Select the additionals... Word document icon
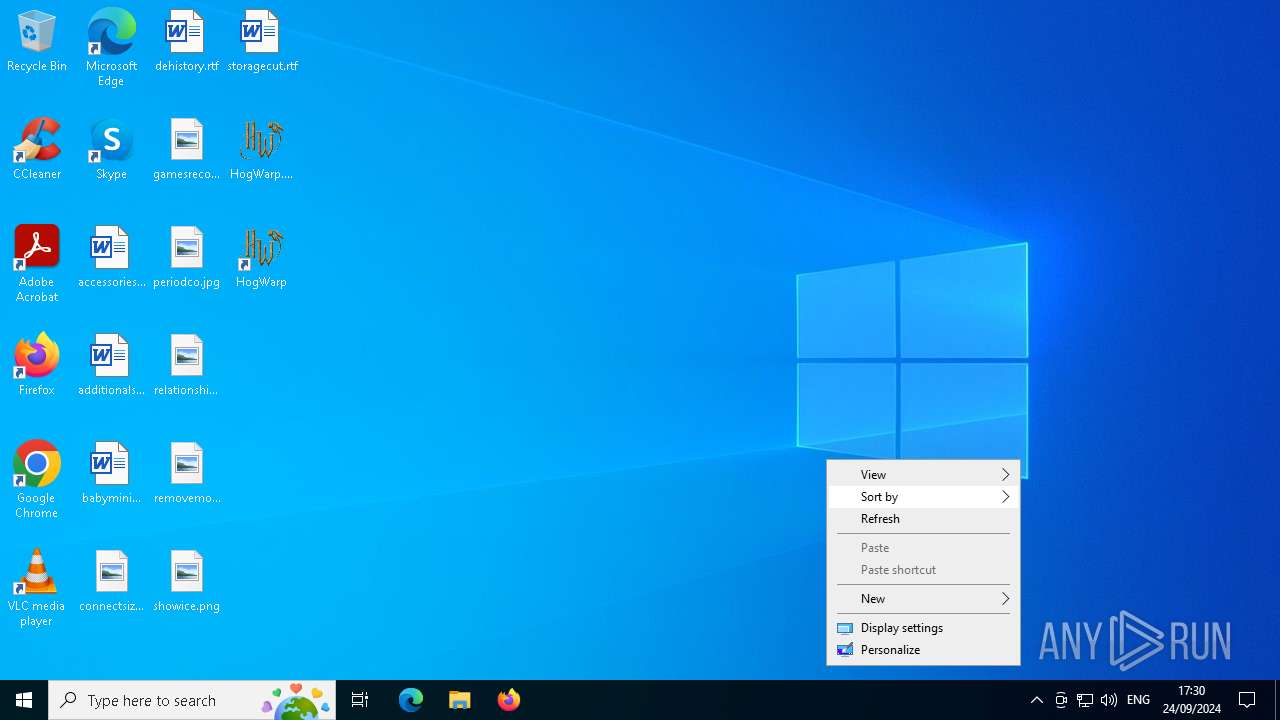Image resolution: width=1280 pixels, height=720 pixels. (111, 366)
